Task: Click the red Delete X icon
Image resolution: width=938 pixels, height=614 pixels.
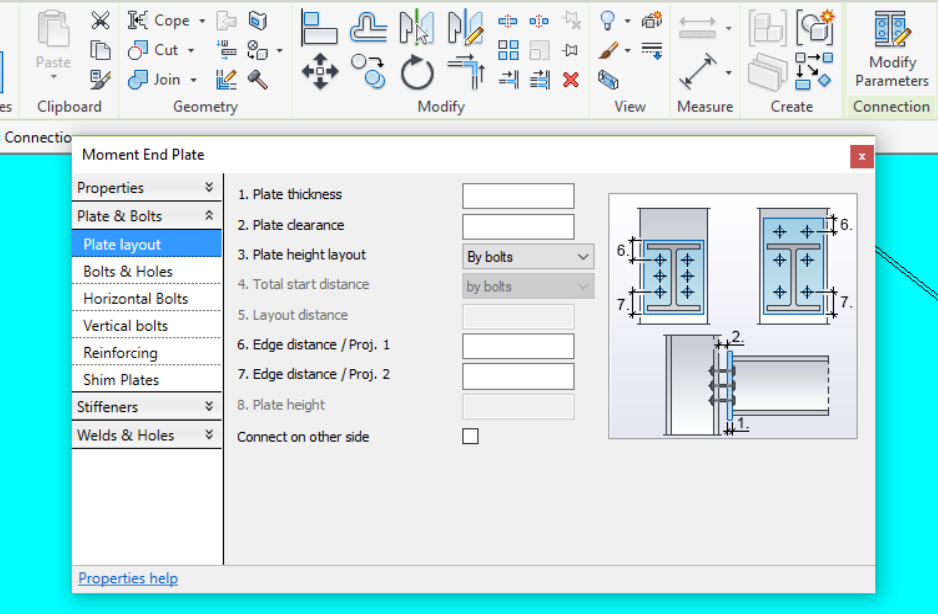Action: coord(571,80)
